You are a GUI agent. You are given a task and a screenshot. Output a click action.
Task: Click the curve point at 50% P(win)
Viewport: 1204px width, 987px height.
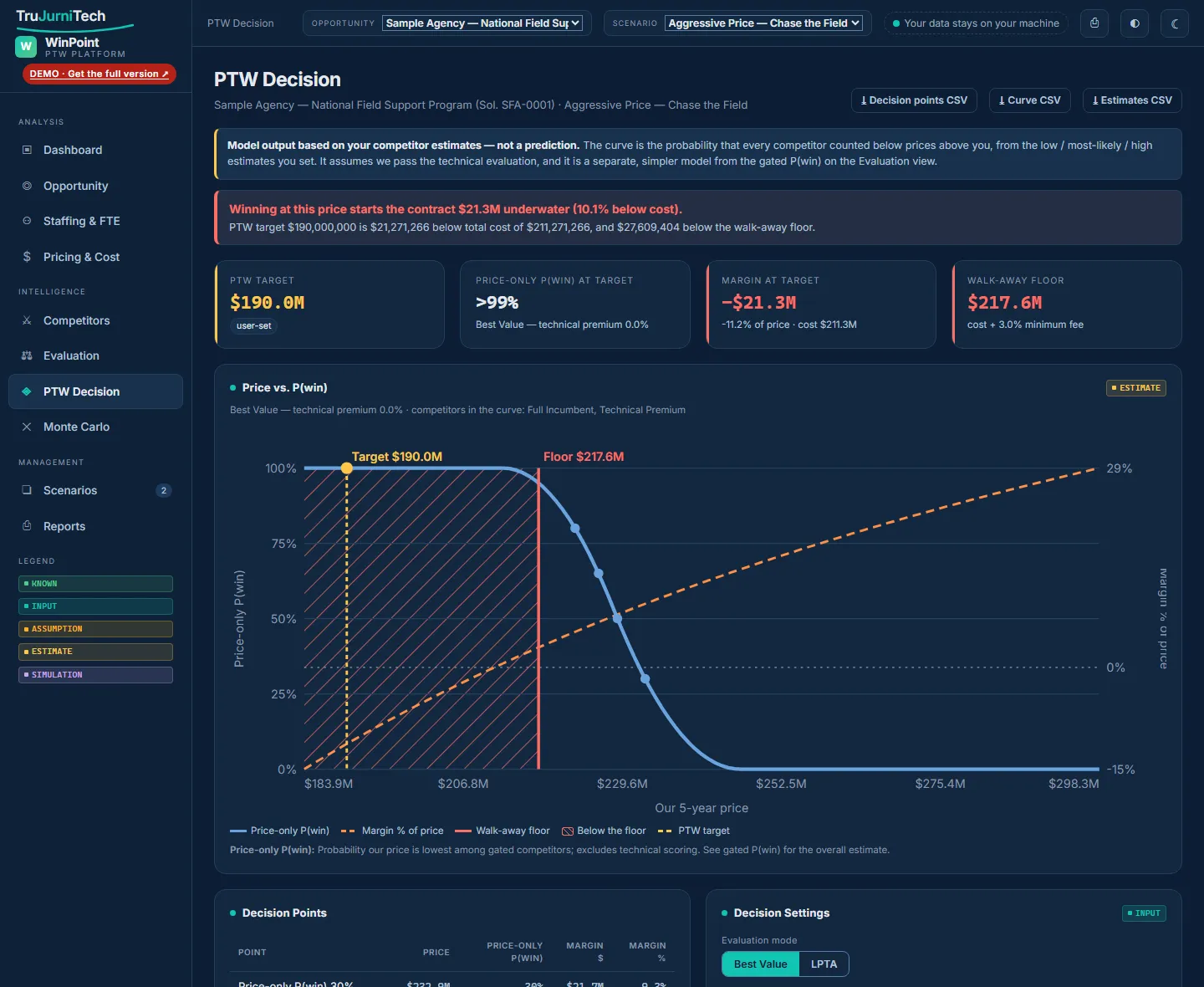point(617,619)
